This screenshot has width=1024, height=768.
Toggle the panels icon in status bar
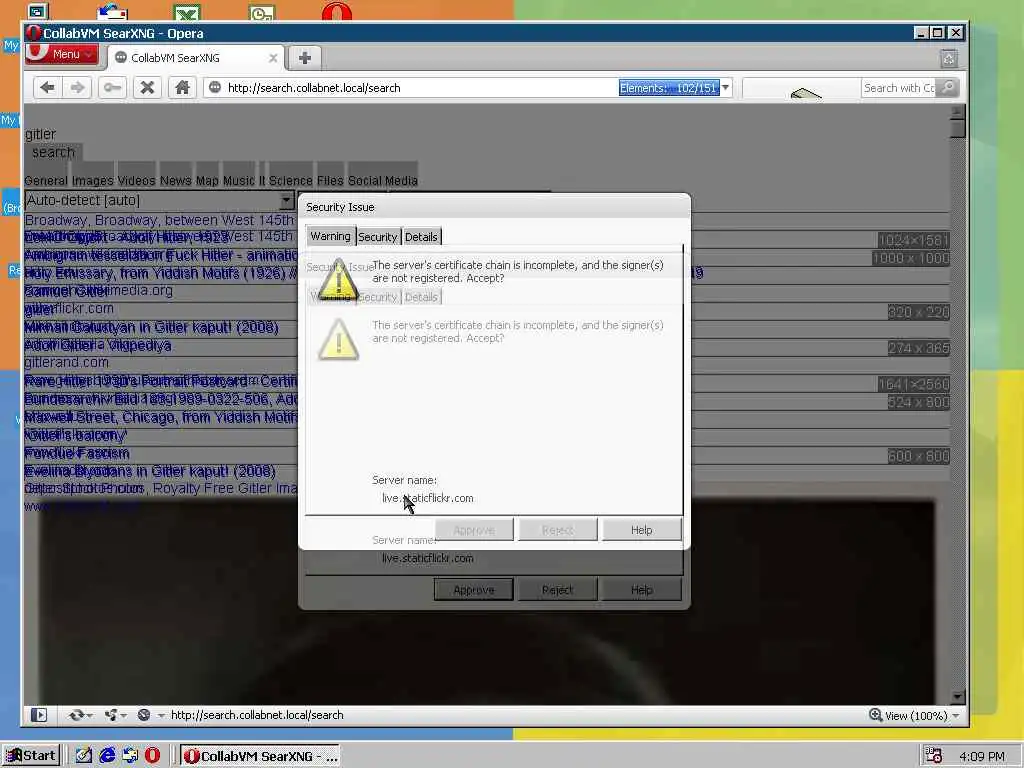pos(39,715)
